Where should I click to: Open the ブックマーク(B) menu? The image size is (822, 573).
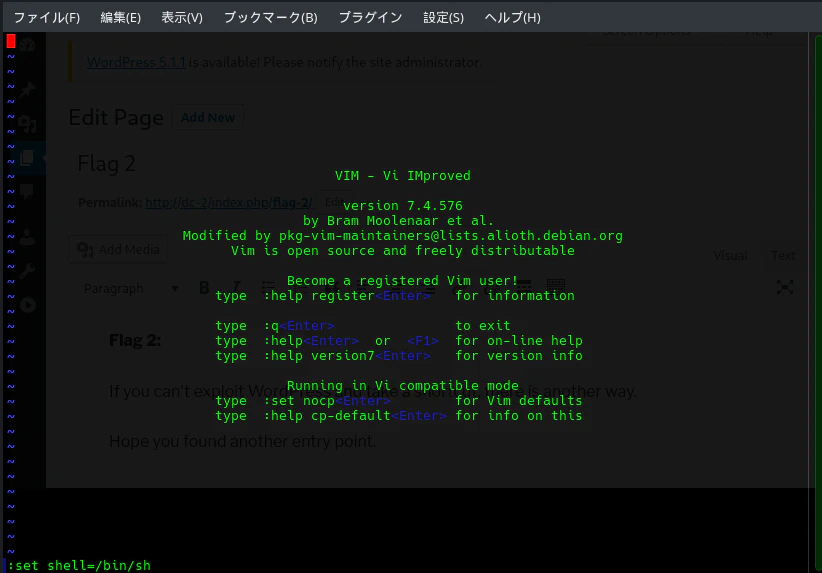[271, 17]
